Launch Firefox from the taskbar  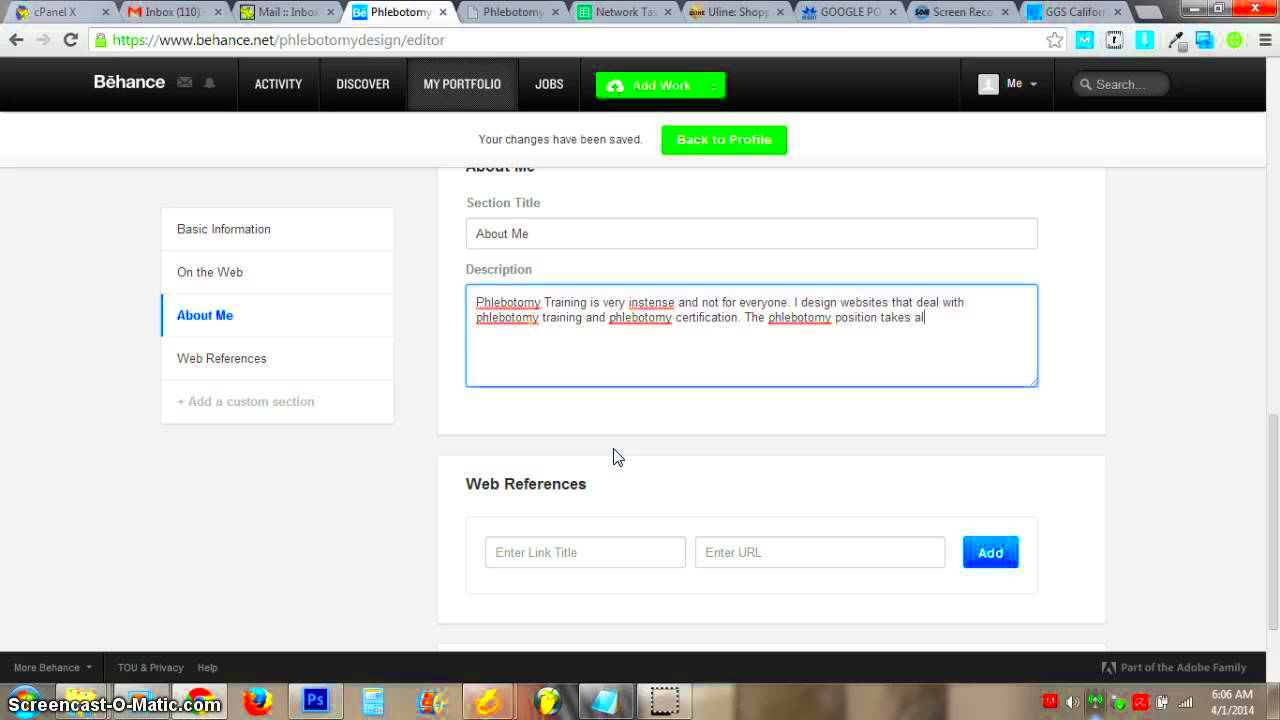pyautogui.click(x=257, y=701)
